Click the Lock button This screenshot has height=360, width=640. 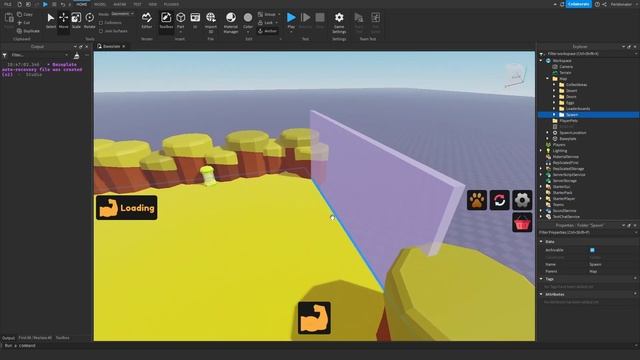265,23
